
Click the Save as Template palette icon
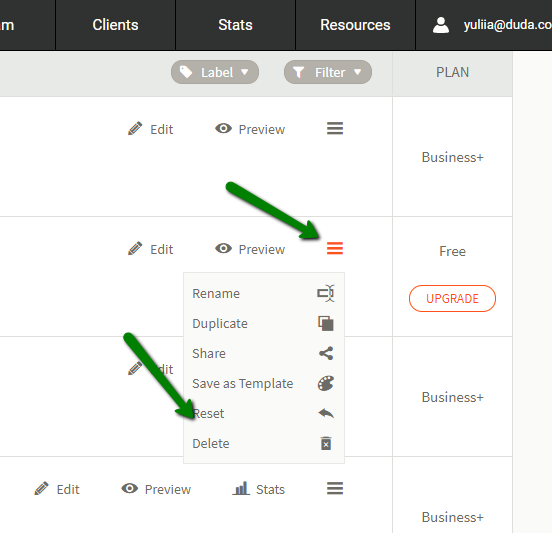pos(326,383)
